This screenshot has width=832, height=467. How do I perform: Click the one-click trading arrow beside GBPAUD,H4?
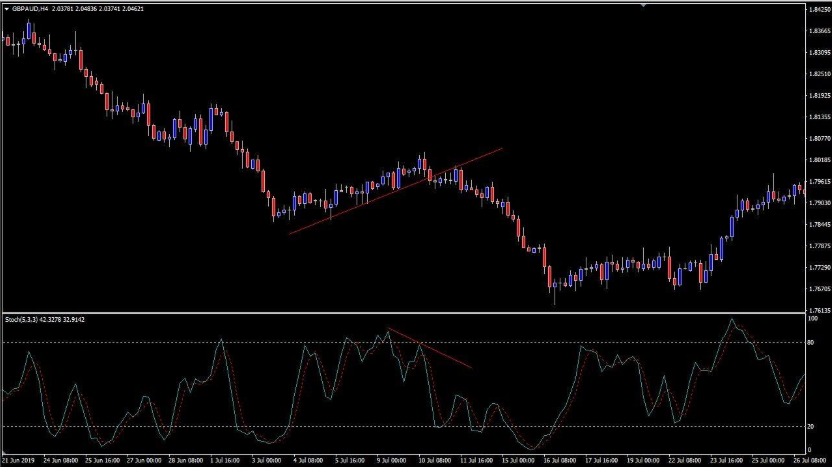point(6,9)
